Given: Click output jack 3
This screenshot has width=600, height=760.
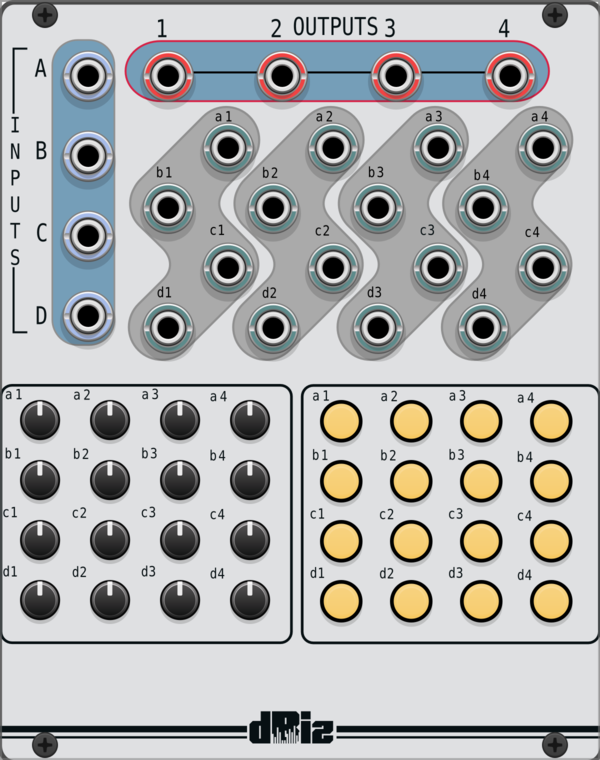Looking at the screenshot, I should pos(396,76).
